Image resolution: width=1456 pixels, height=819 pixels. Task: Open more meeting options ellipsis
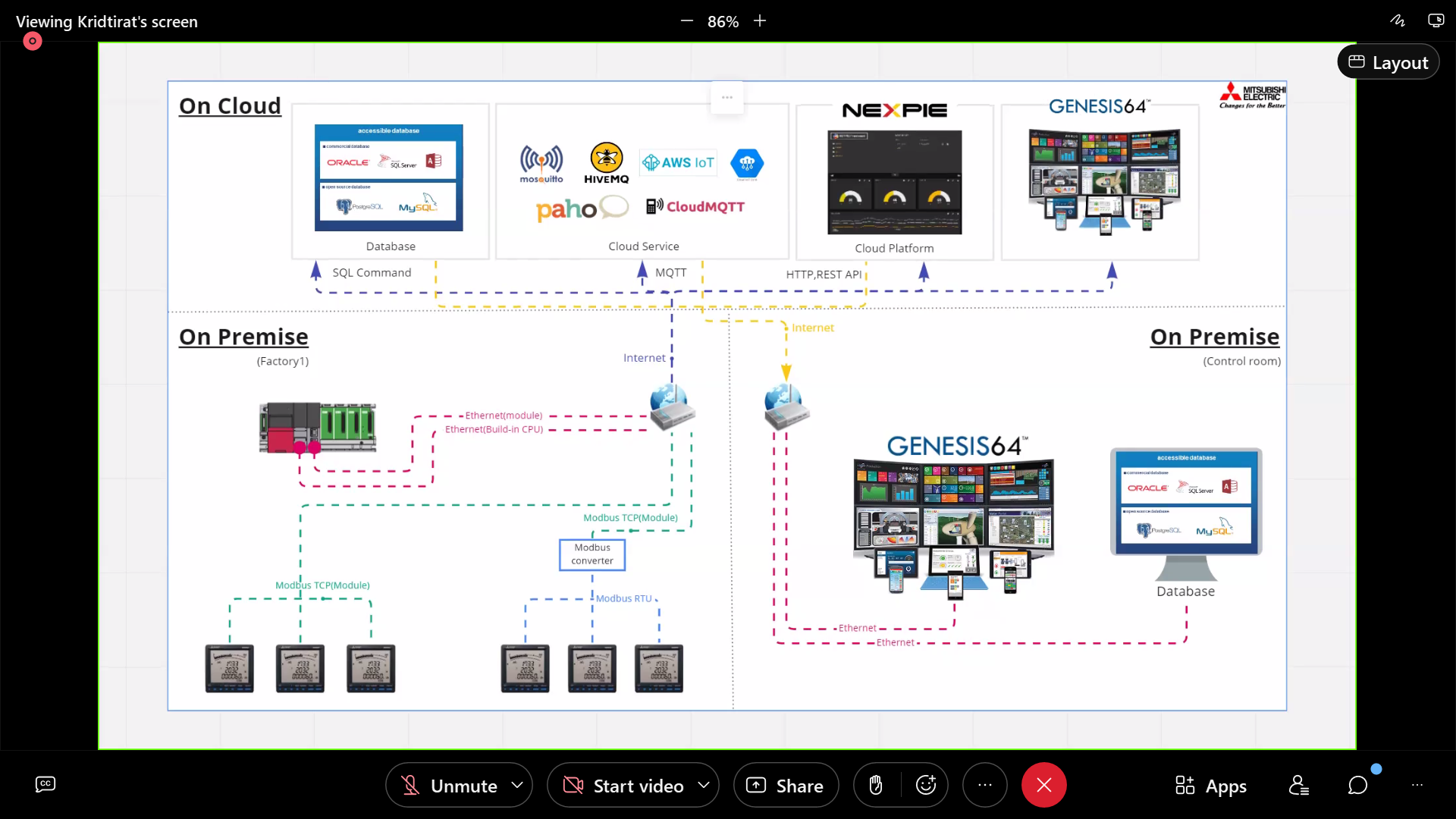point(985,786)
